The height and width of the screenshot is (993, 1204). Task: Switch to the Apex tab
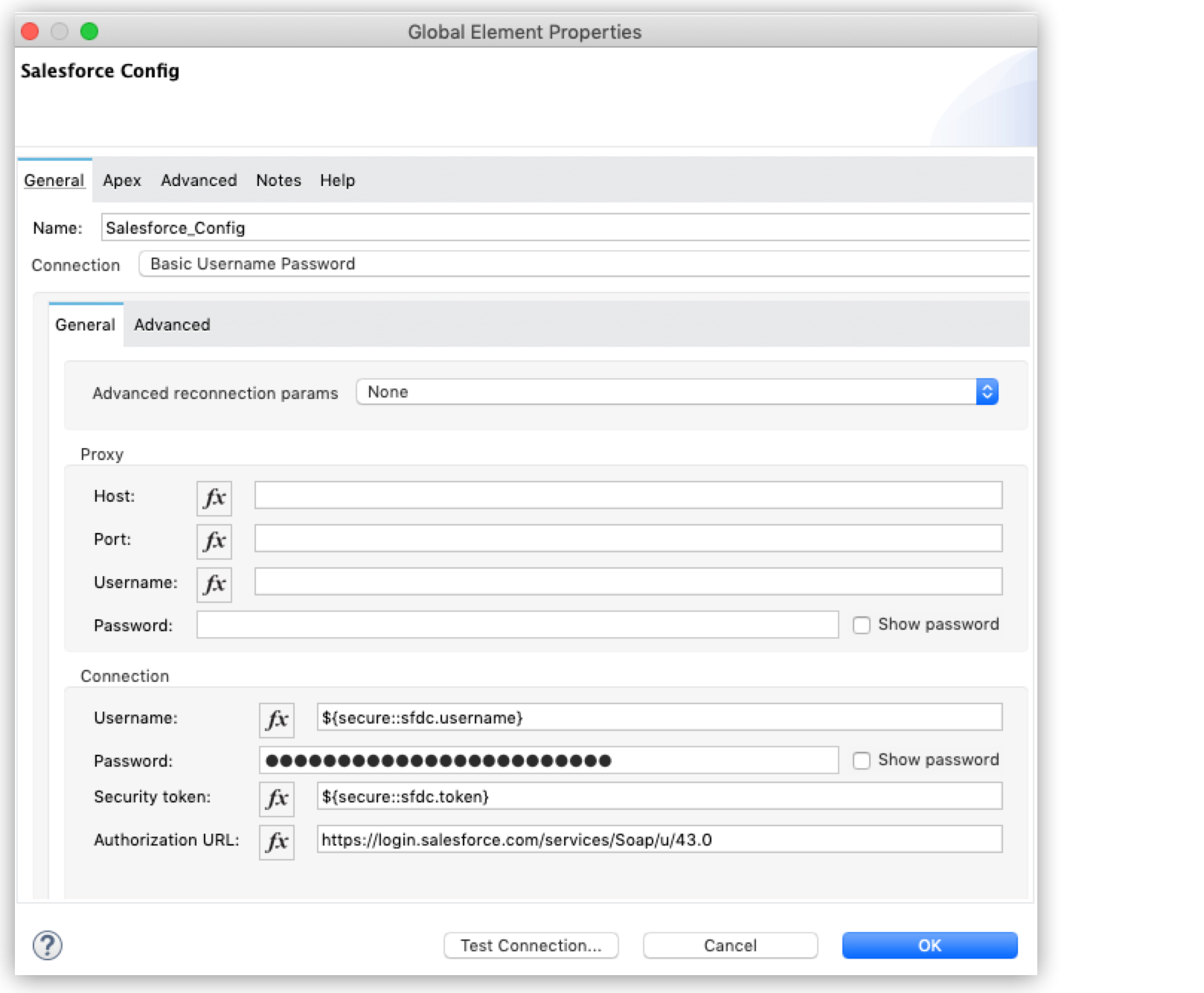121,180
